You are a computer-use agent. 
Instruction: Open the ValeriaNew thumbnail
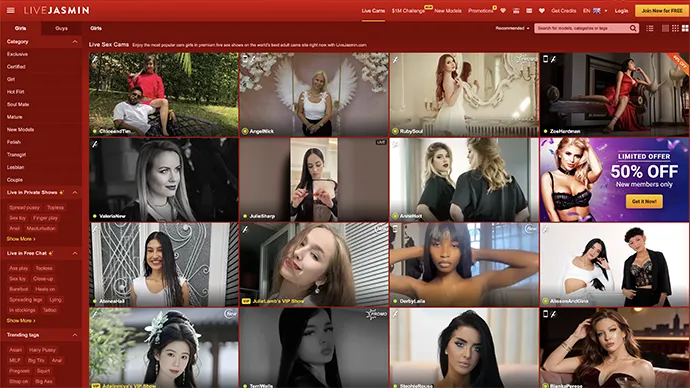164,179
